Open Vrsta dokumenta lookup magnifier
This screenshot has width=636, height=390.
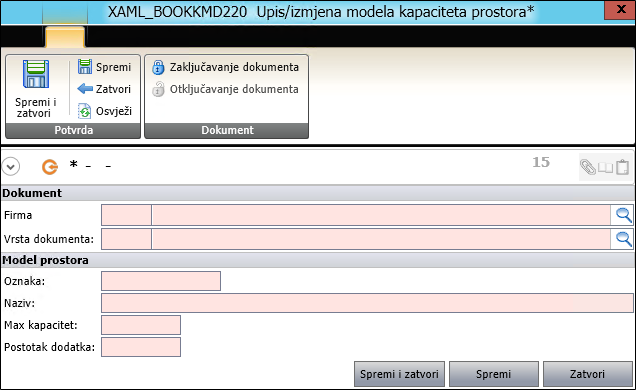tap(623, 239)
